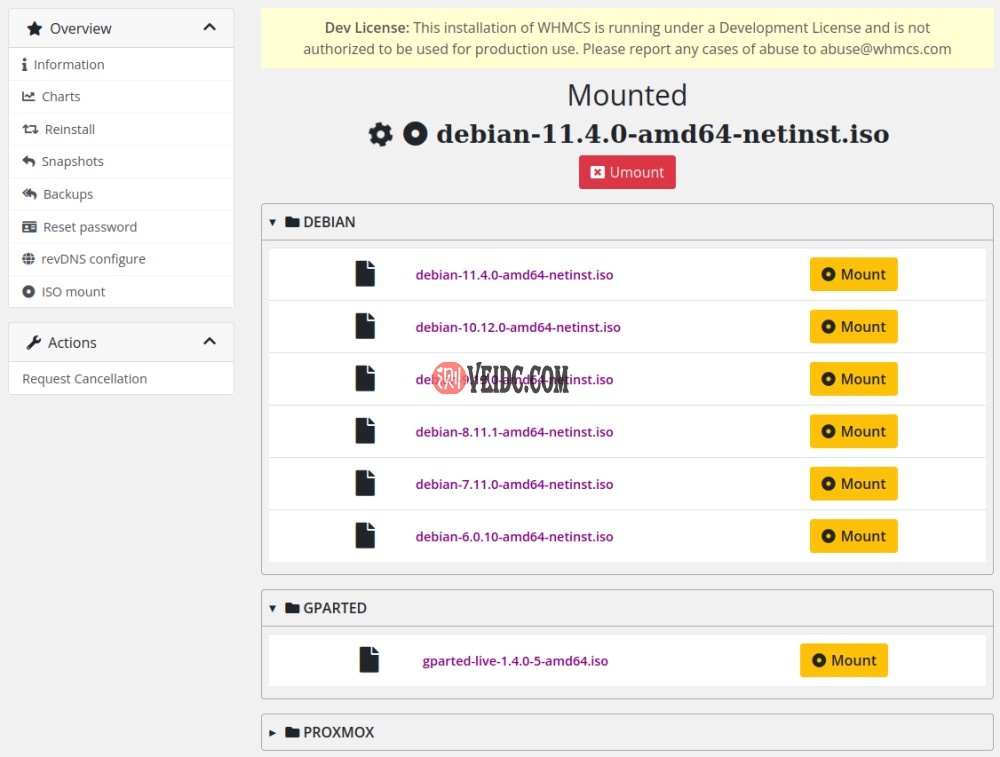The image size is (1000, 757).
Task: Mount debian-8.11.1-amd64-netinst.iso
Action: 853,431
